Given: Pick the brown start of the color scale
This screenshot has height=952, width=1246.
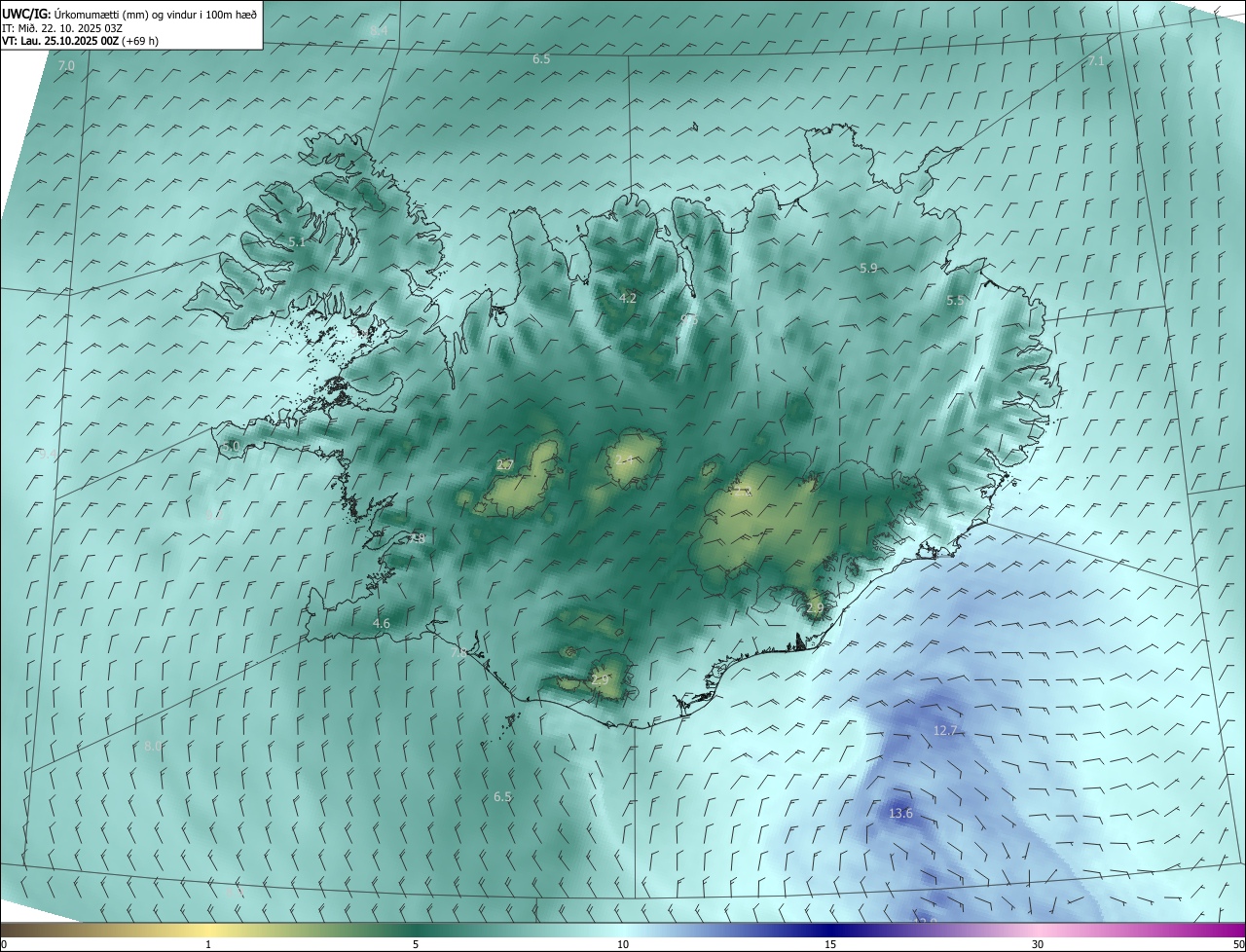Looking at the screenshot, I should pyautogui.click(x=19, y=930).
